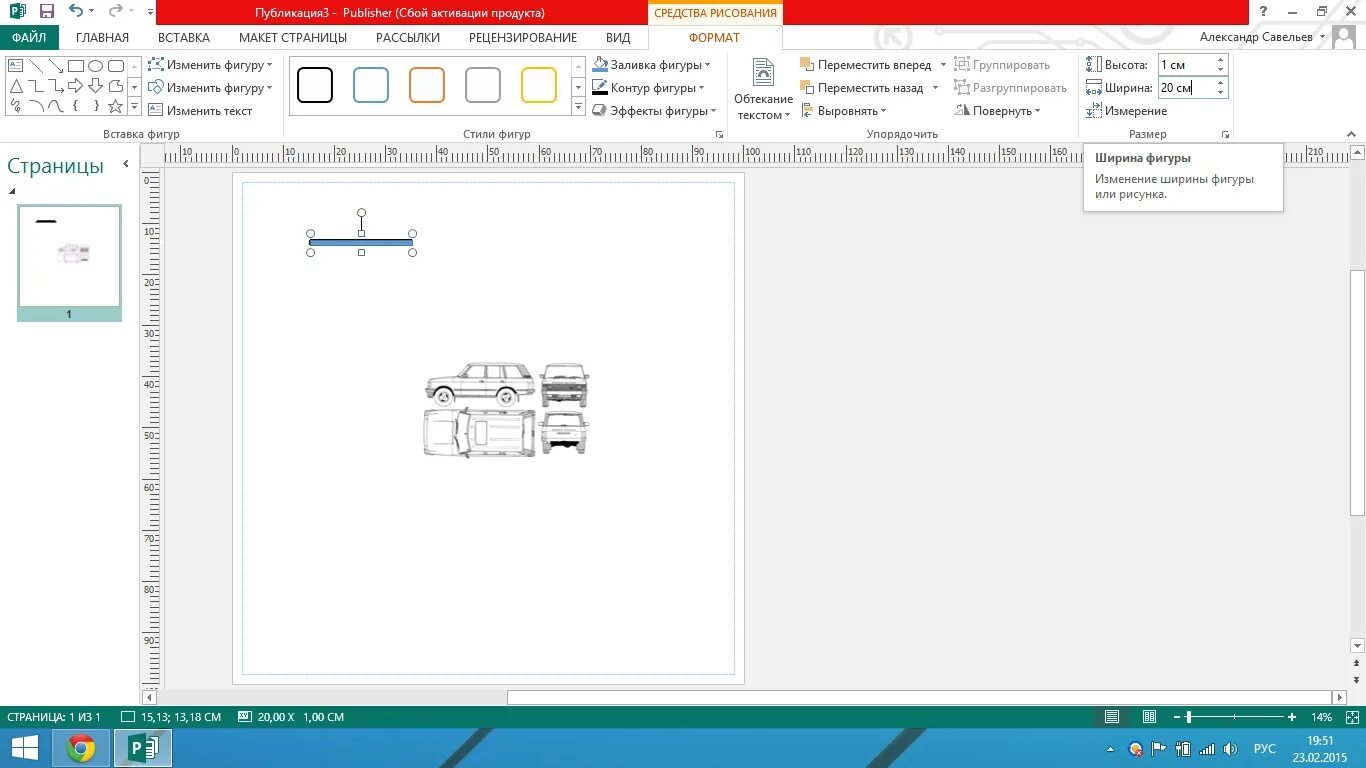Screen dimensions: 1366x768
Task: Open Google Chrome from taskbar
Action: [x=81, y=748]
